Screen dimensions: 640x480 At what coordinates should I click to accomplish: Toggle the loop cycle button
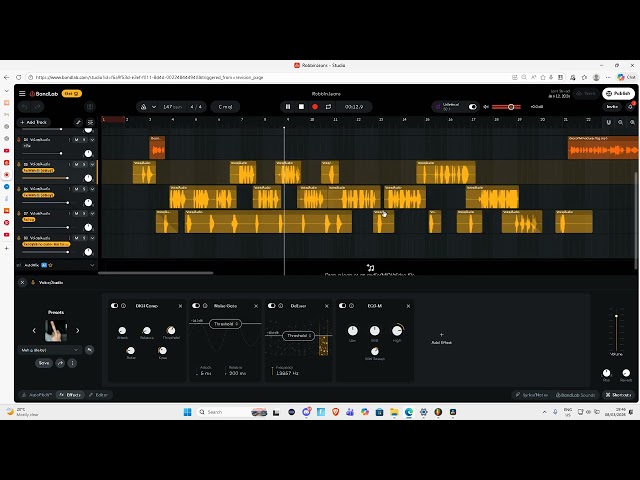328,107
